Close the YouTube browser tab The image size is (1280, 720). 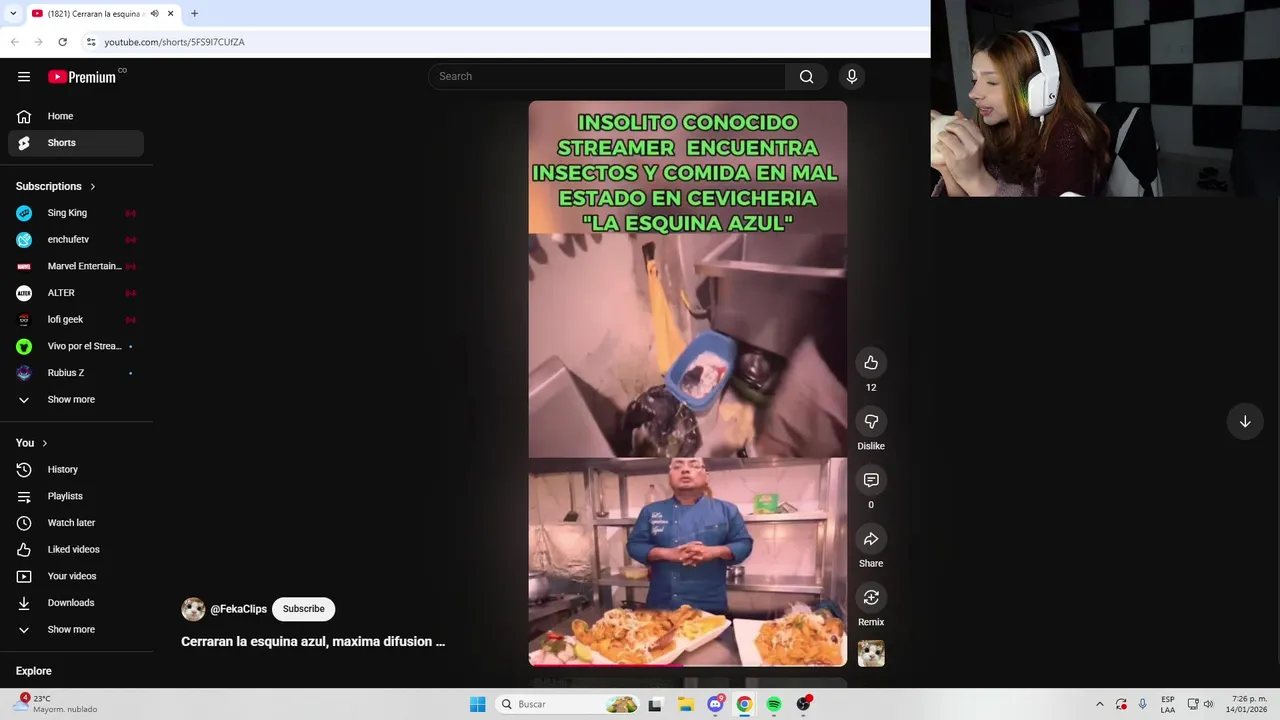[171, 13]
